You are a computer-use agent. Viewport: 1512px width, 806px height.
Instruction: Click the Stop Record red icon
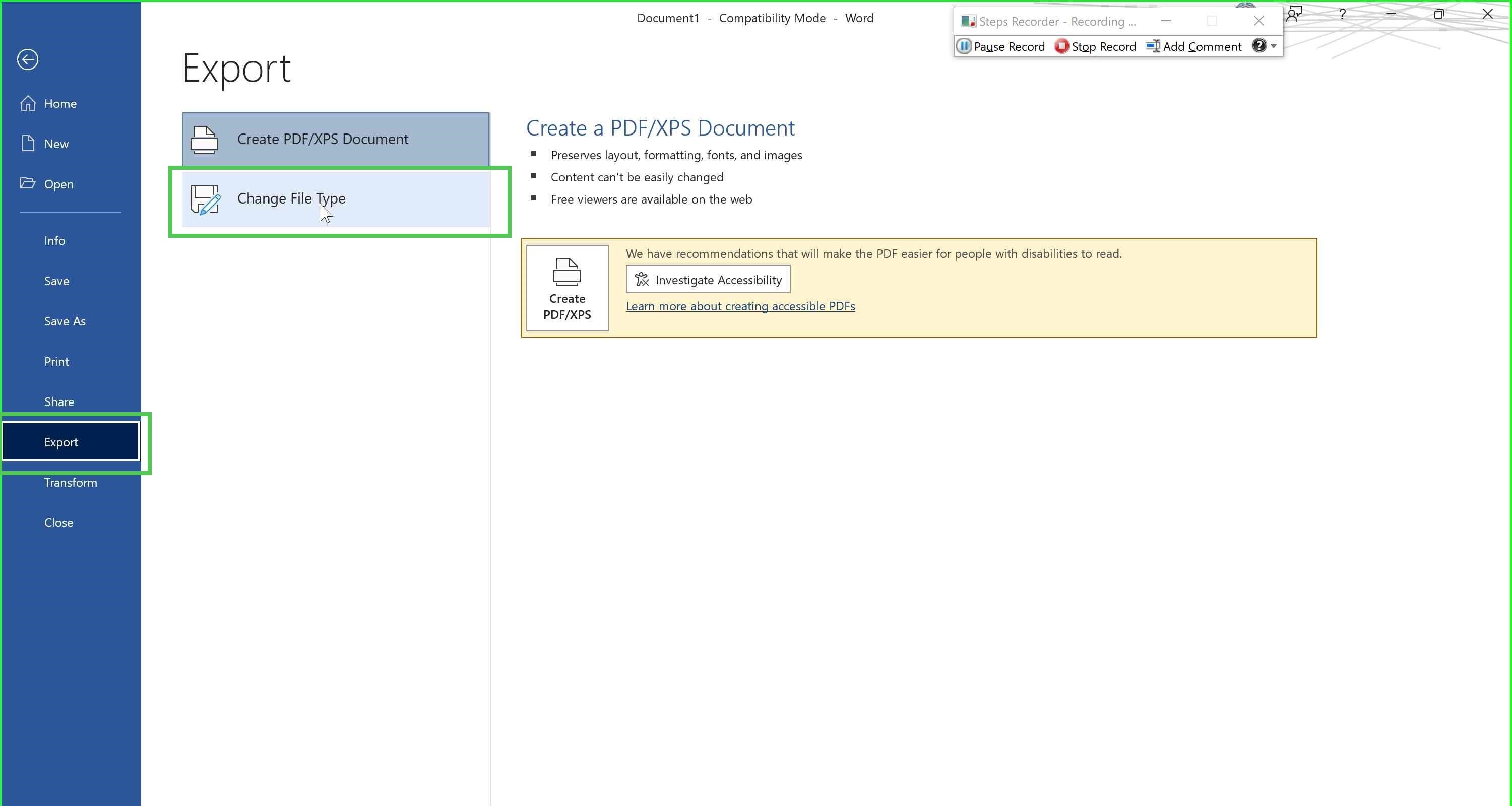pos(1061,46)
